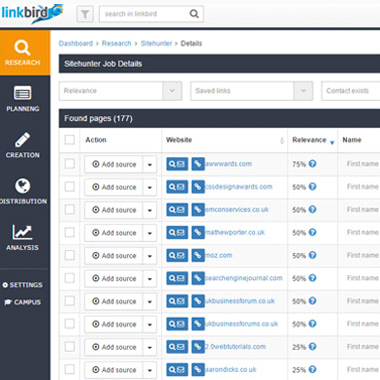The image size is (380, 380).
Task: Open the Creation pencil section
Action: 23,145
